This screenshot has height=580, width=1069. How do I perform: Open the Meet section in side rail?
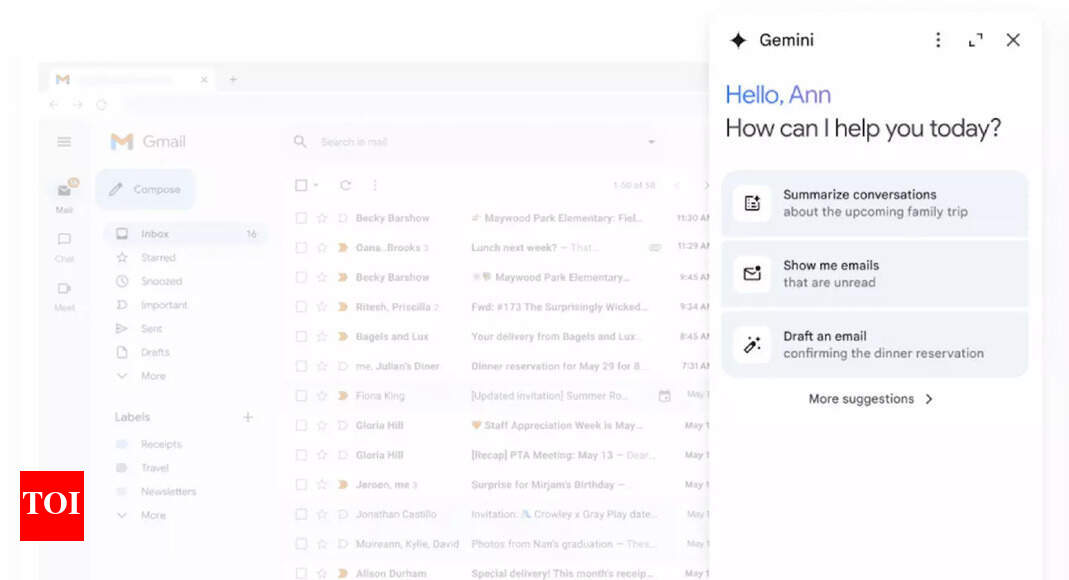click(64, 296)
